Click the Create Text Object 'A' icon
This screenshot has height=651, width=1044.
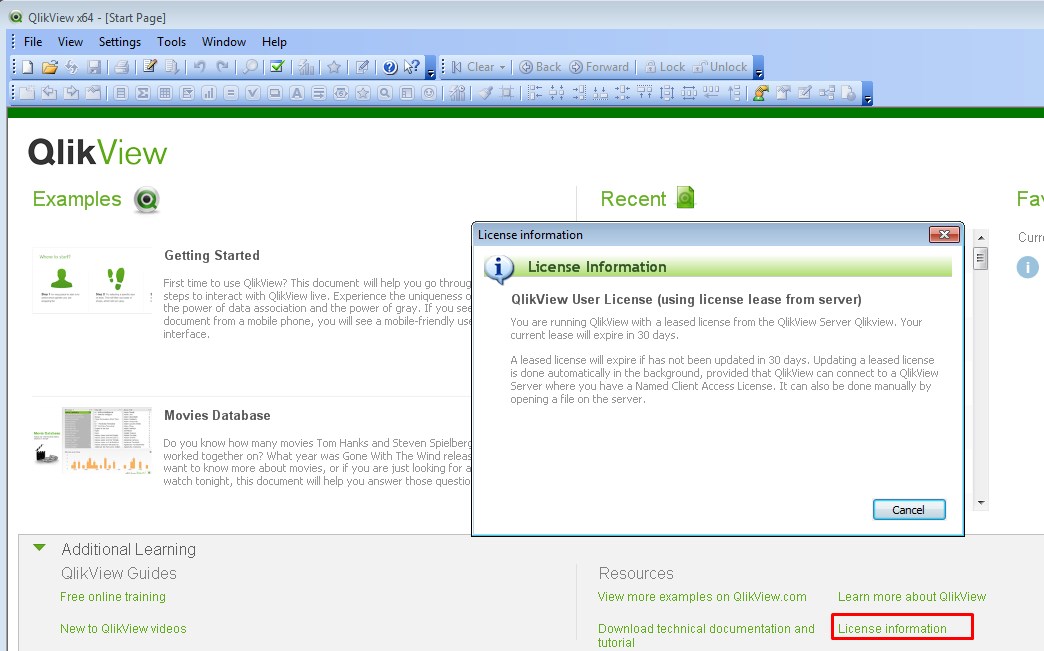(x=297, y=93)
